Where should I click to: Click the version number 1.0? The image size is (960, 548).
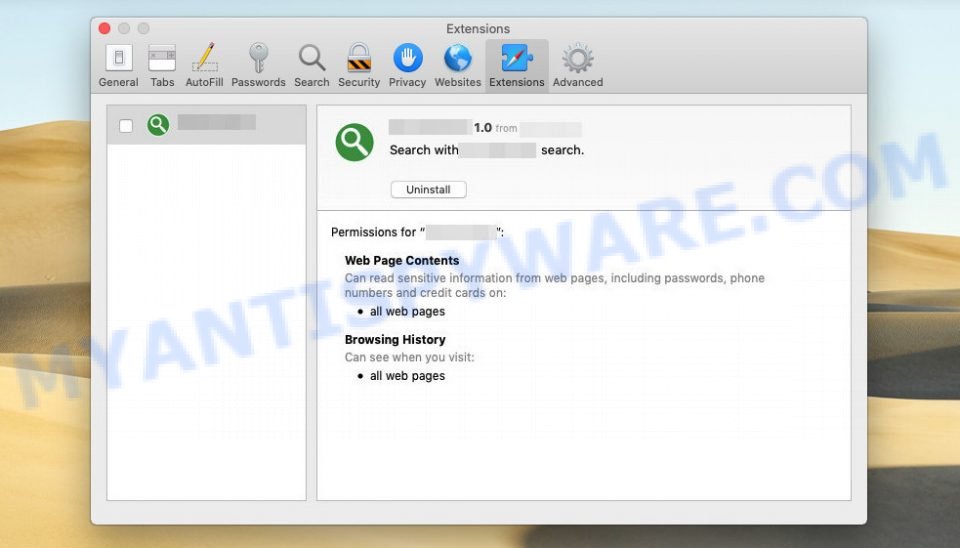click(x=482, y=127)
